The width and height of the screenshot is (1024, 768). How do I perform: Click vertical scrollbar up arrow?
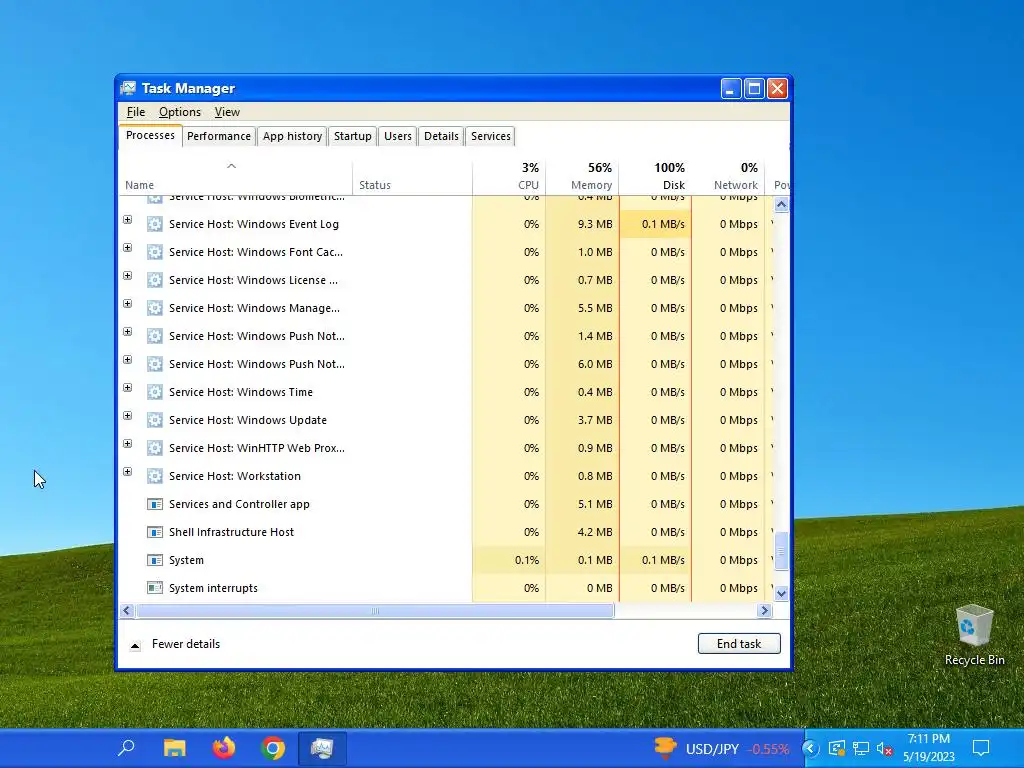(x=781, y=204)
